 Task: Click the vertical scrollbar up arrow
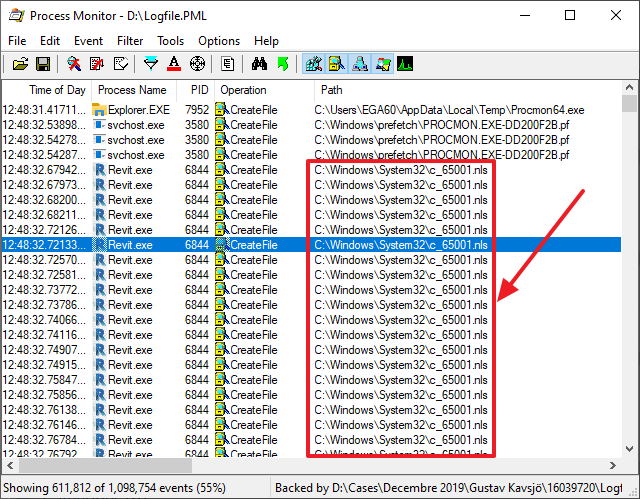pyautogui.click(x=629, y=87)
